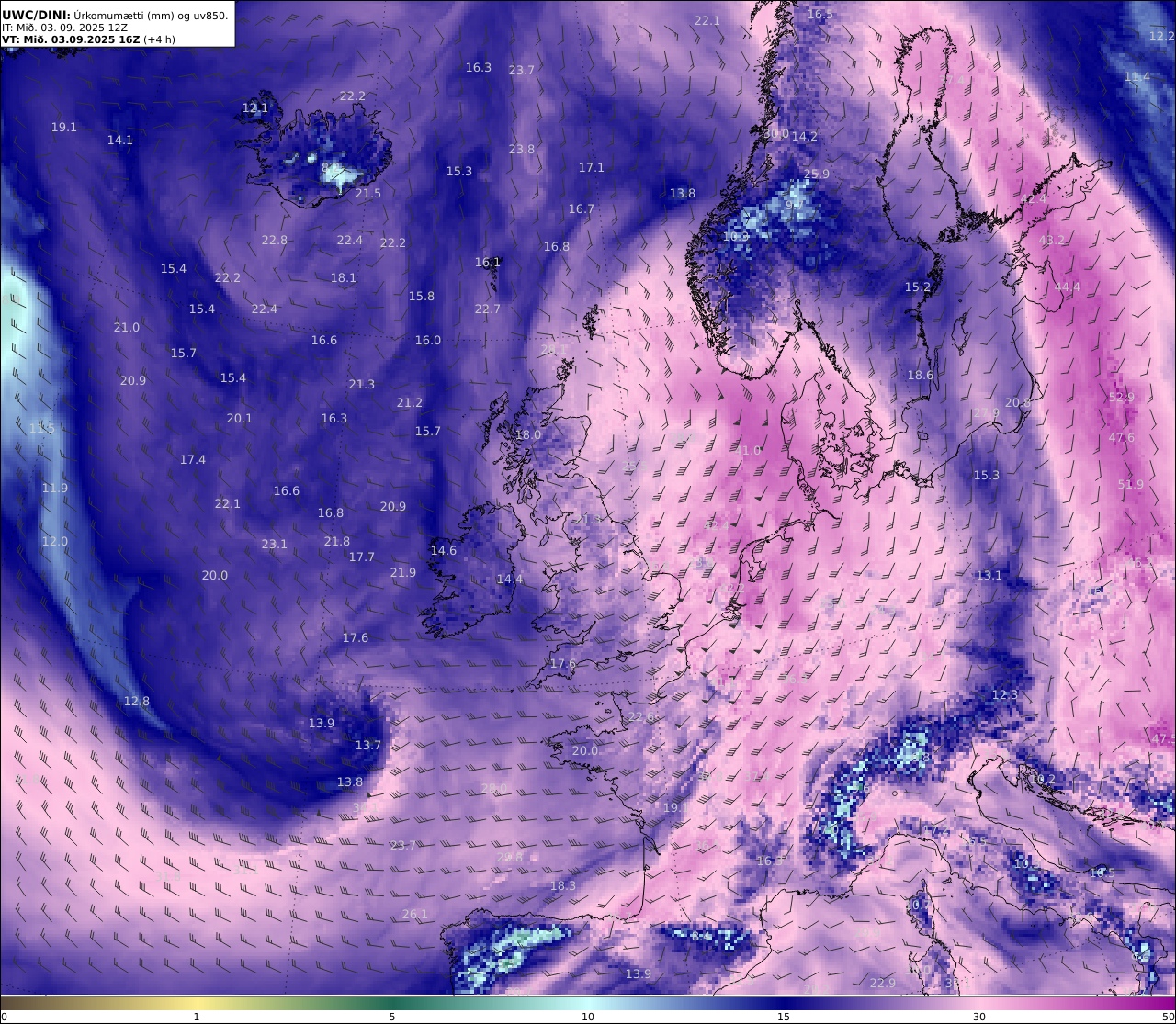Click the colorbar label '10'
Viewport: 1176px width, 1024px height.
click(588, 1017)
